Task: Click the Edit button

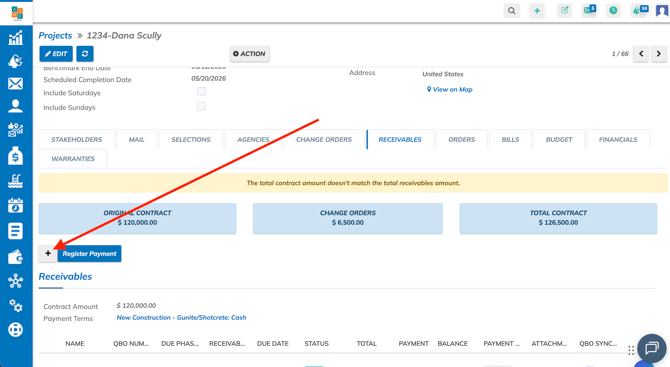Action: click(x=56, y=54)
